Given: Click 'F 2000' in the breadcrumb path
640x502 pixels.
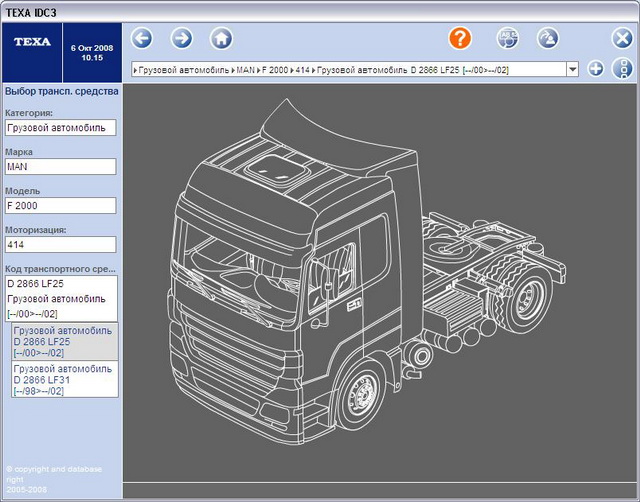Looking at the screenshot, I should (275, 70).
